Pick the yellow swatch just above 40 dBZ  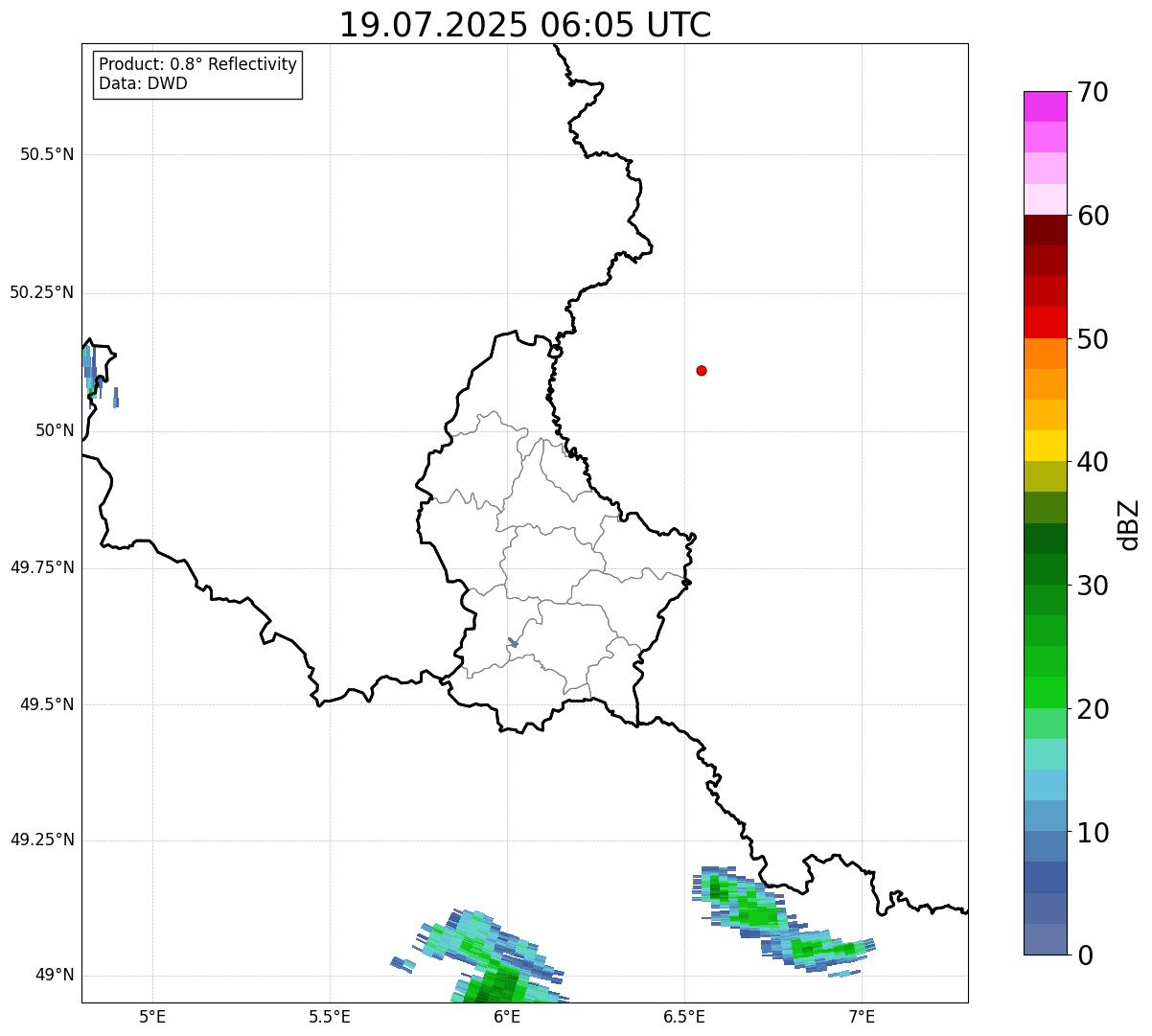(x=1045, y=446)
